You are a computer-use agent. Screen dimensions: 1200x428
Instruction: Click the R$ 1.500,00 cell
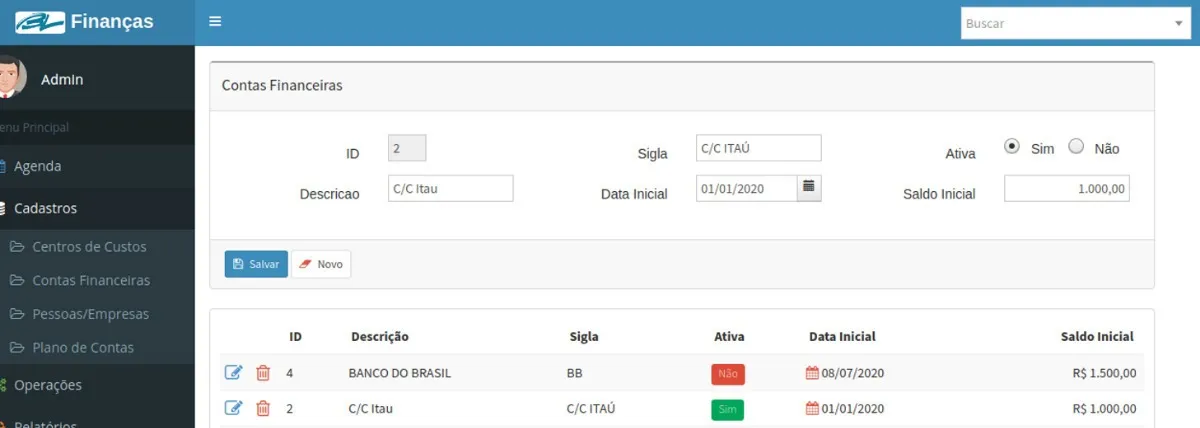pos(1104,373)
